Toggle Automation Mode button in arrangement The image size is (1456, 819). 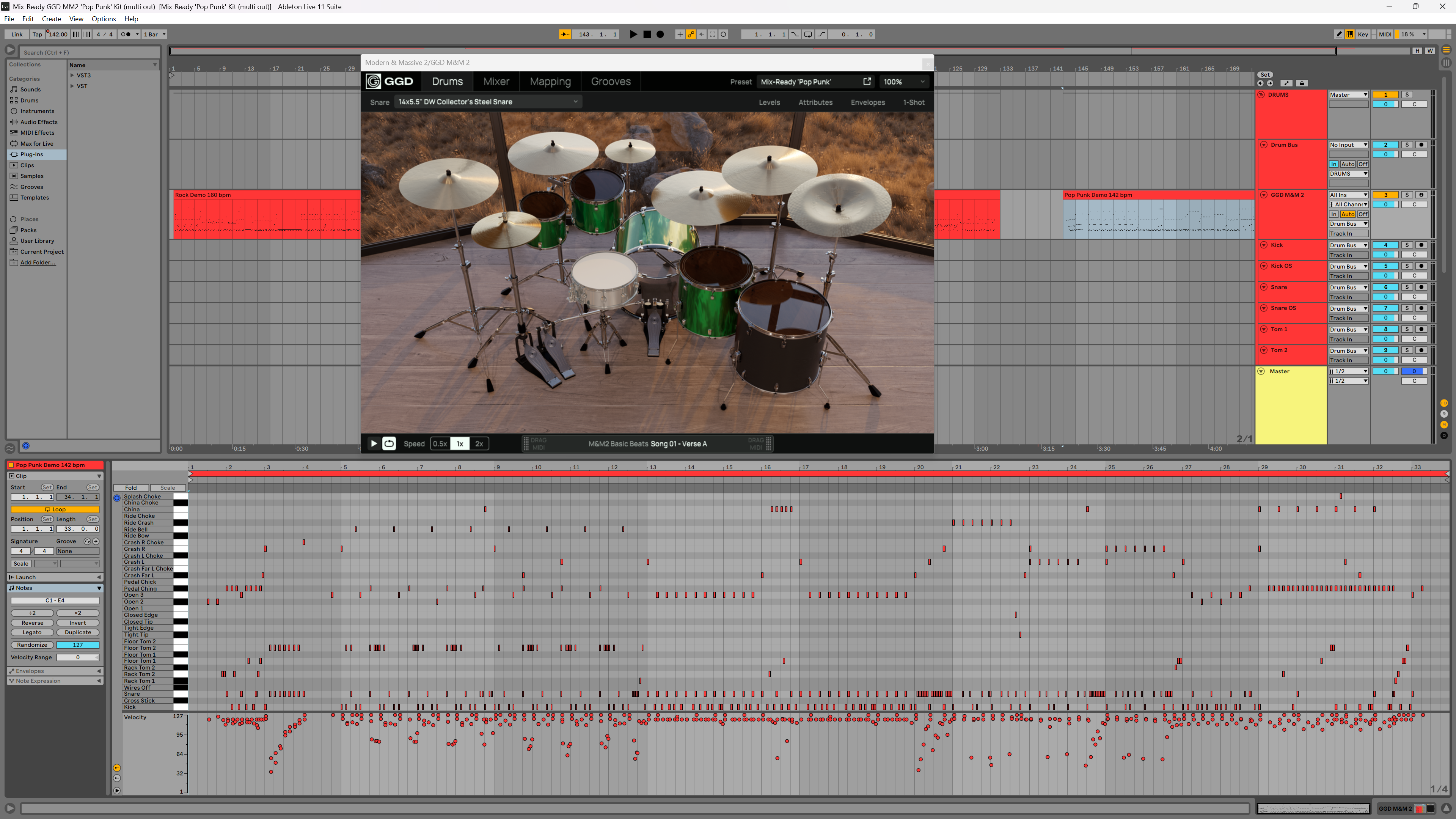click(x=1286, y=83)
